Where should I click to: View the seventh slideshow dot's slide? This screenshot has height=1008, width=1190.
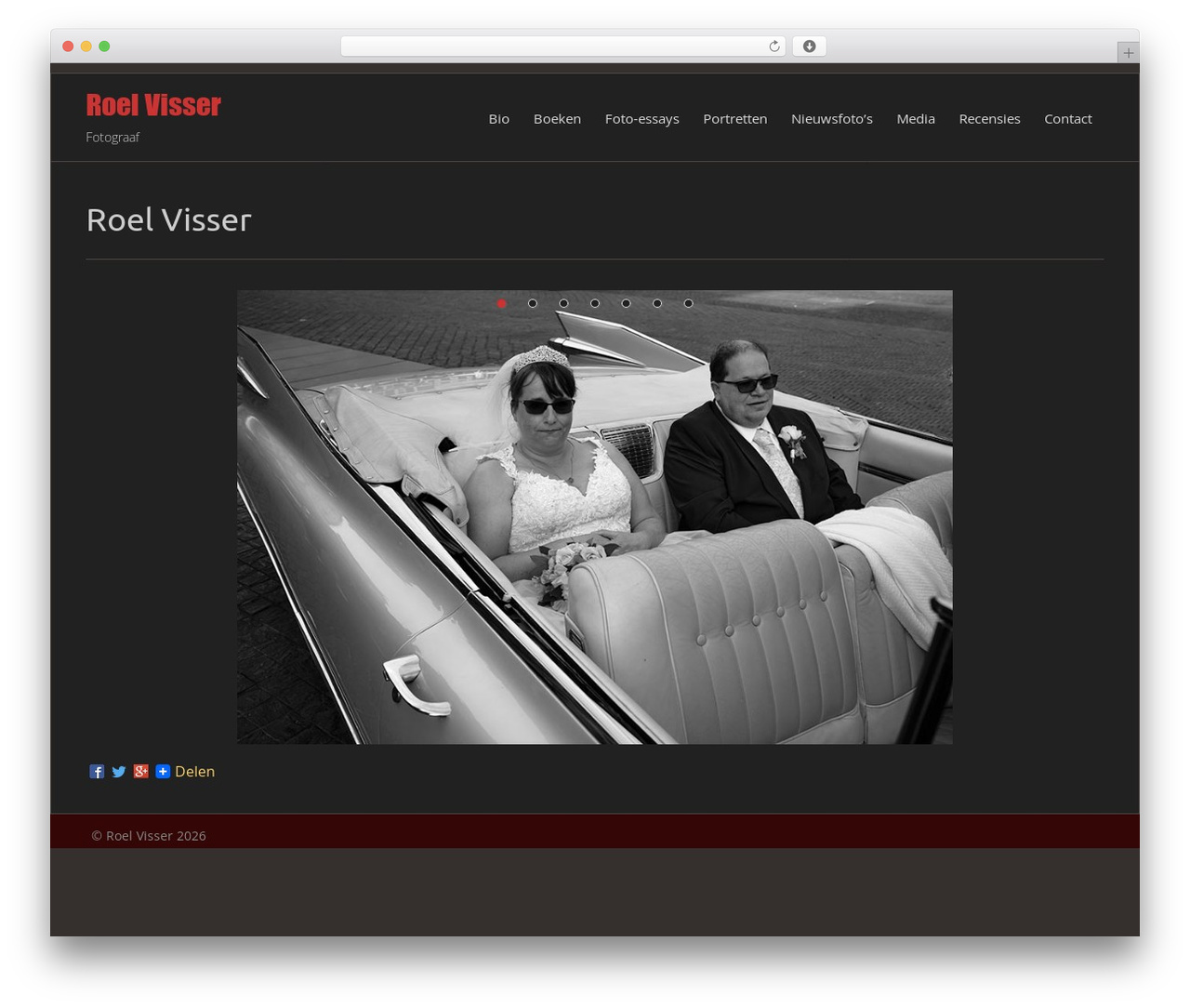click(689, 303)
